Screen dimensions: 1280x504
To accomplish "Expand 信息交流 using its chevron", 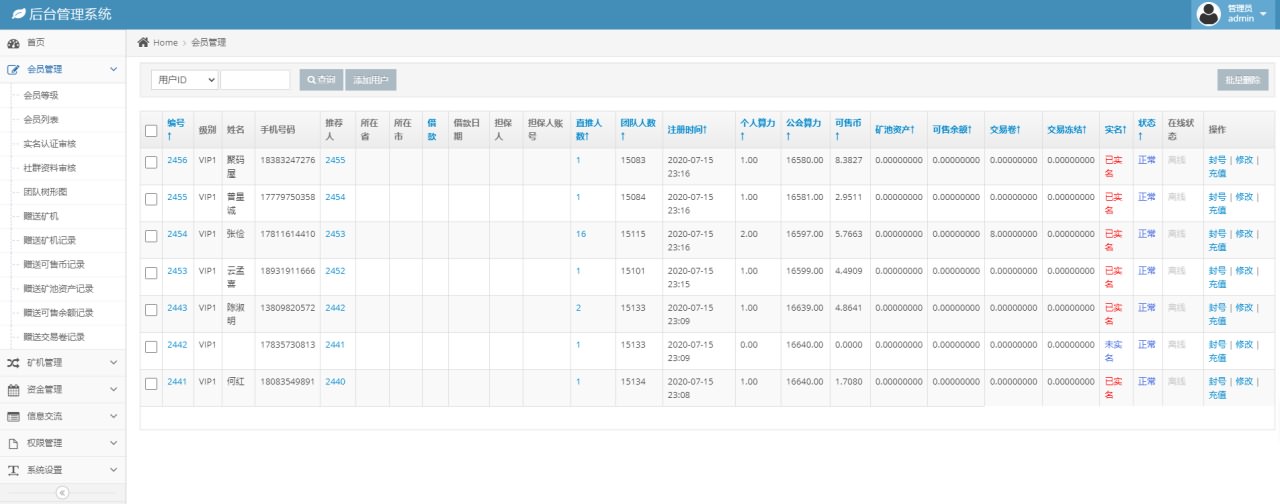I will click(x=113, y=416).
